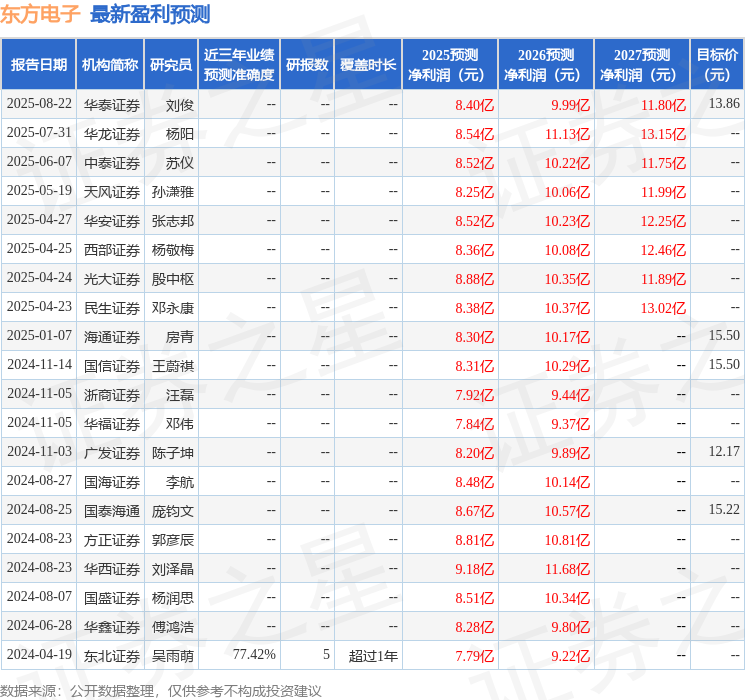The height and width of the screenshot is (700, 745).
Task: Click coverage duration 超过1年
Action: (373, 656)
